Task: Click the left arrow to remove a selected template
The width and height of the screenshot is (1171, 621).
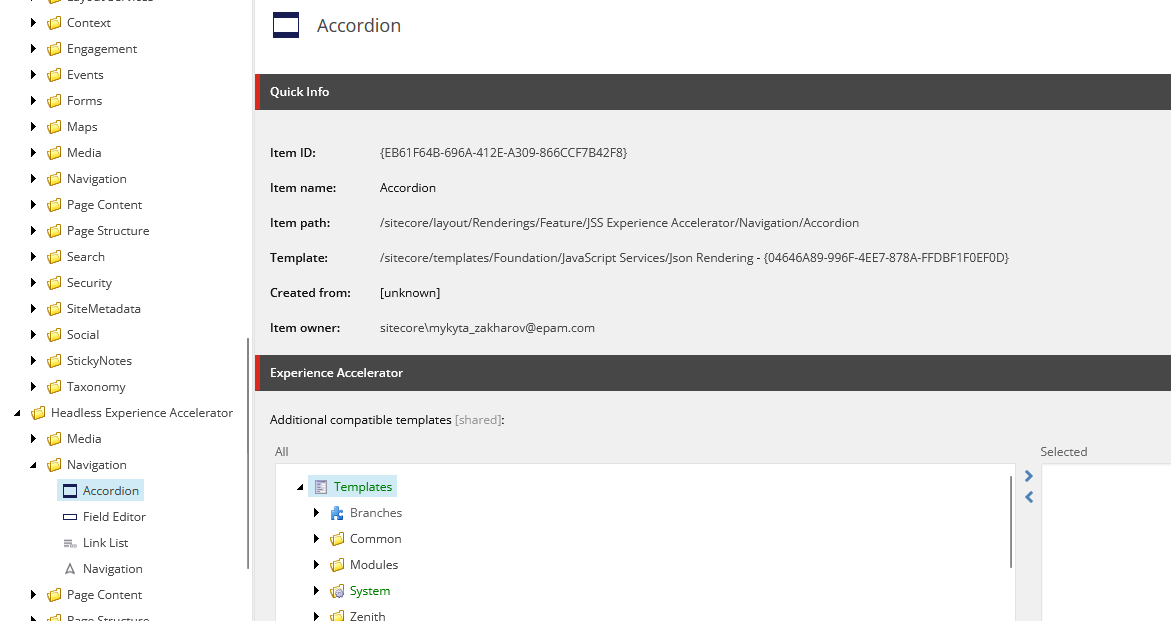Action: pyautogui.click(x=1029, y=496)
